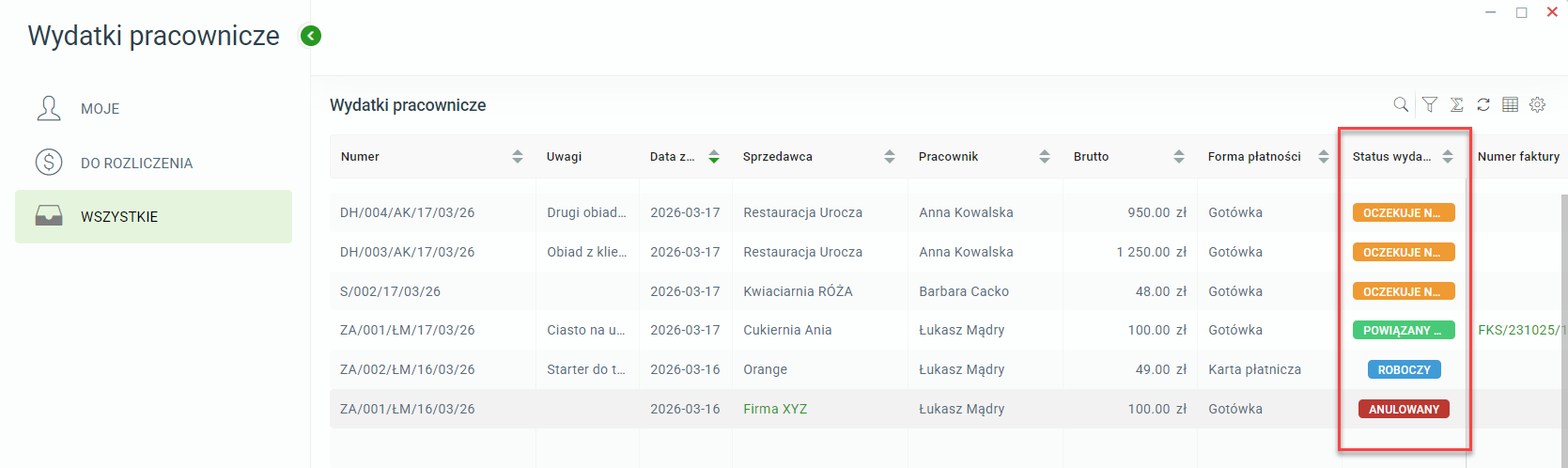Click the search magnifier icon above table
This screenshot has height=468, width=1568.
pos(1401,104)
